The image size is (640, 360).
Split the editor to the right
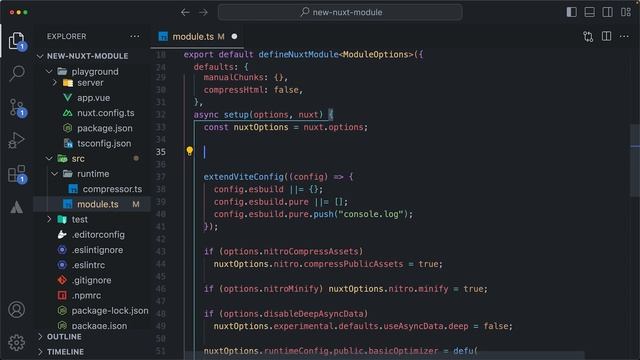607,36
